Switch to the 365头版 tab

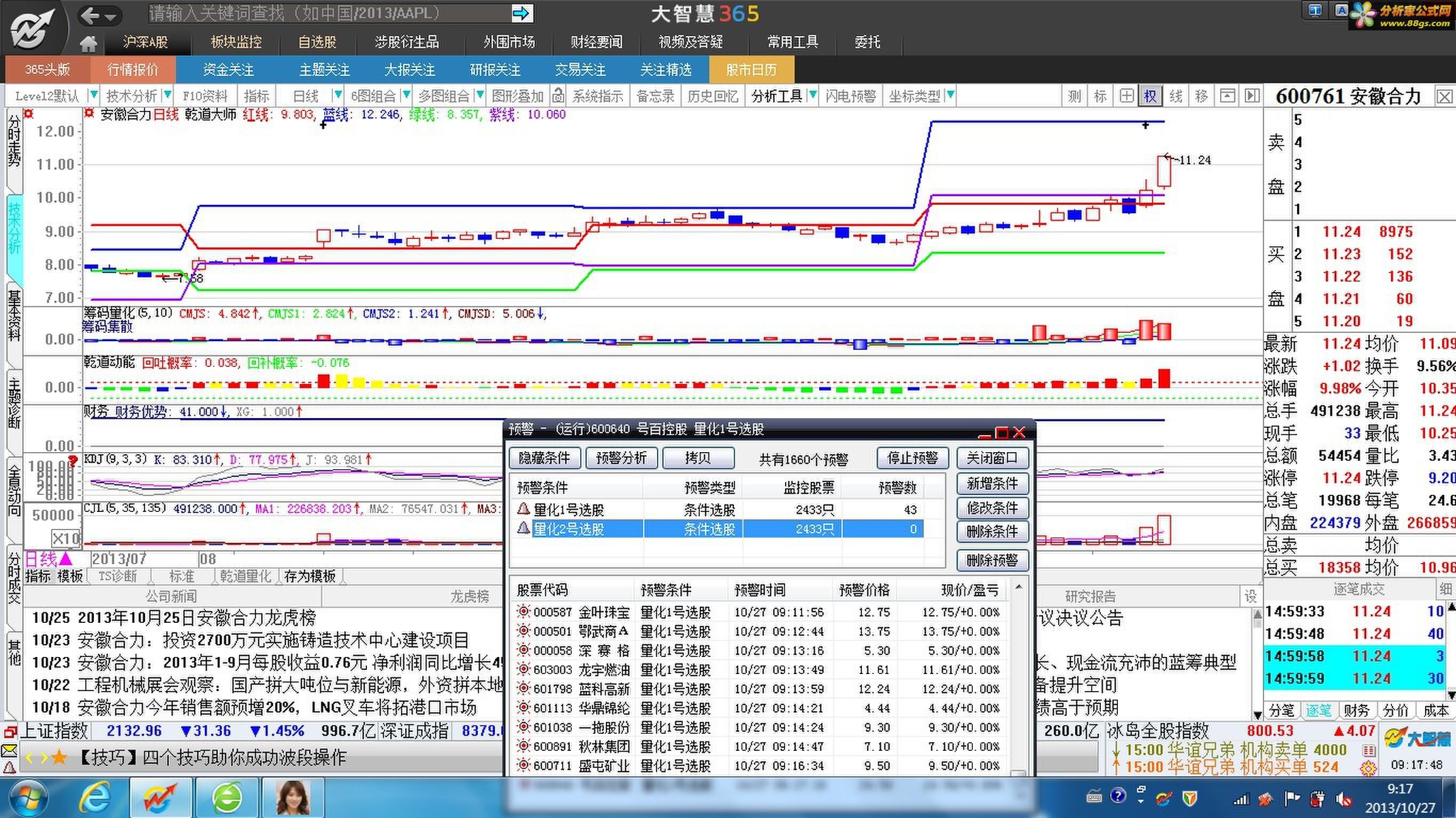tap(47, 69)
